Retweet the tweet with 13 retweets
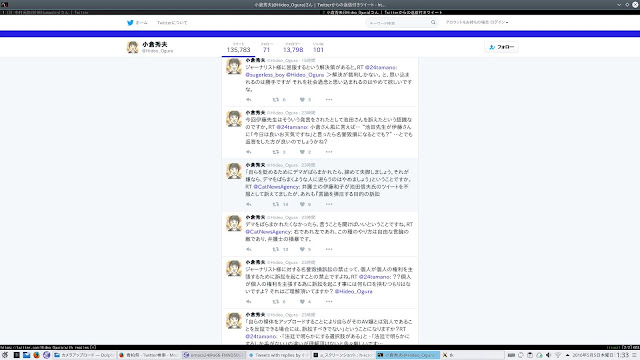640x360 pixels. 276,249
